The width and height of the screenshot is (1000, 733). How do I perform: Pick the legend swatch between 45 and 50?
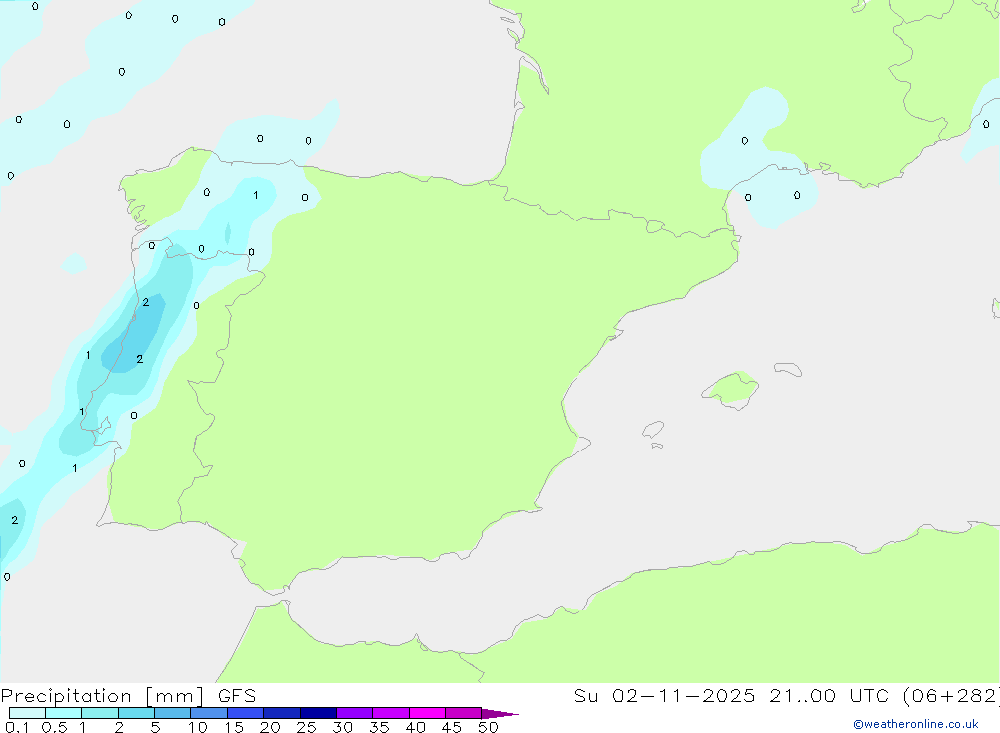pyautogui.click(x=463, y=713)
